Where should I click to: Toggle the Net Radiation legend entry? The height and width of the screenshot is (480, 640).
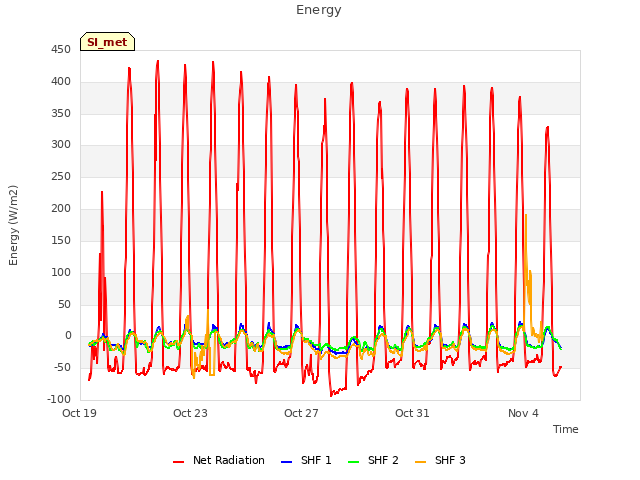[219, 460]
